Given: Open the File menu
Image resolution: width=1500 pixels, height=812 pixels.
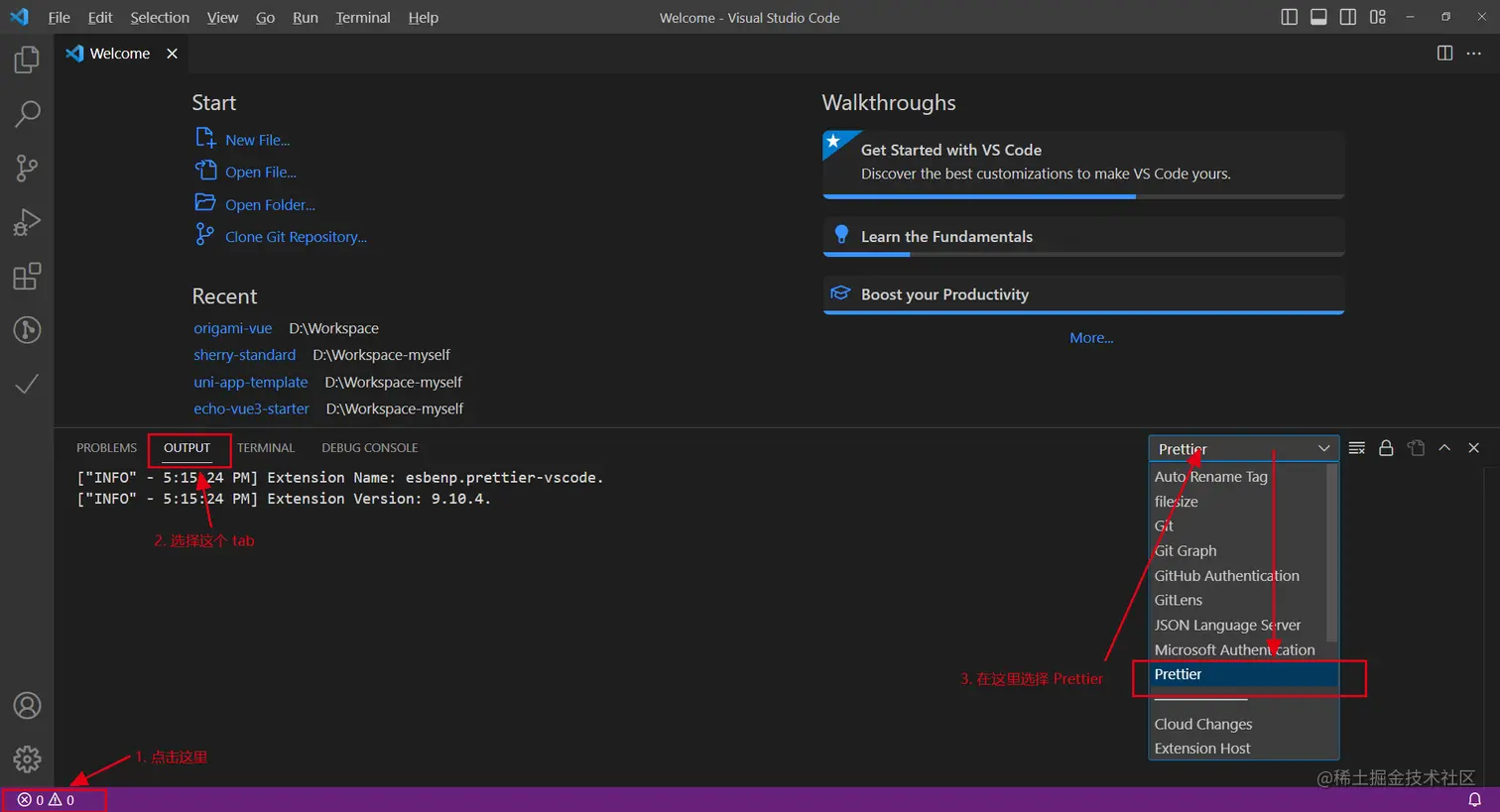Looking at the screenshot, I should coord(59,17).
